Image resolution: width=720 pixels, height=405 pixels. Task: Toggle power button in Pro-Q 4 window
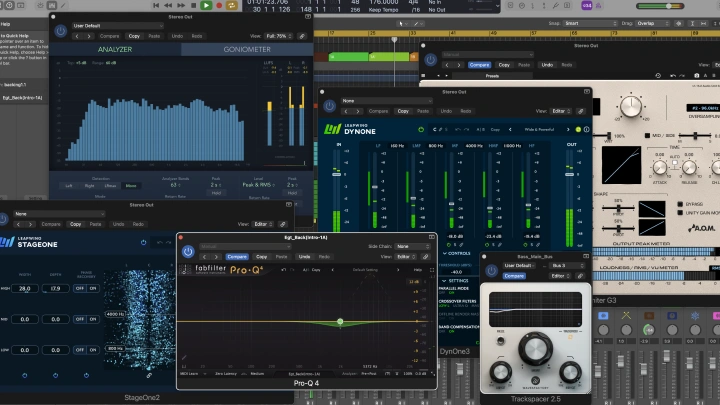[x=188, y=252]
